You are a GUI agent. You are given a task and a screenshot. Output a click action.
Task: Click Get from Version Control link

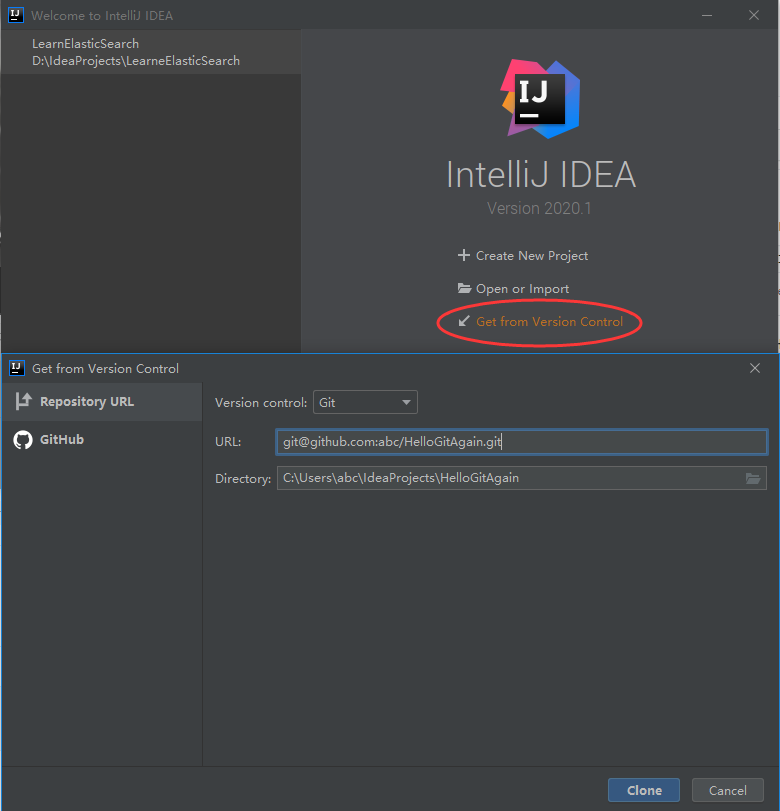[x=549, y=322]
